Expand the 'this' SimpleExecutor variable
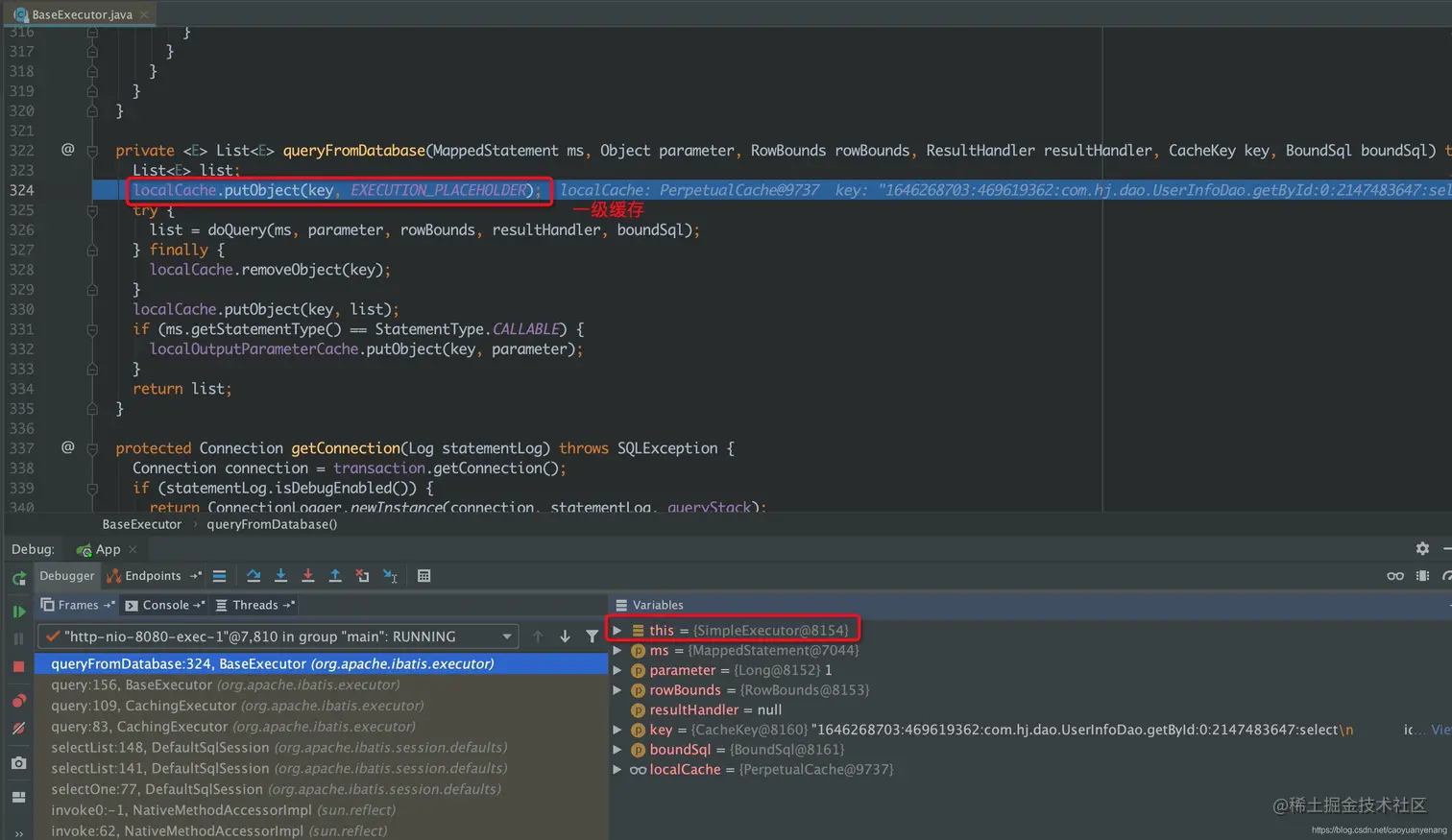Screen dimensions: 1452x840 (x=617, y=631)
